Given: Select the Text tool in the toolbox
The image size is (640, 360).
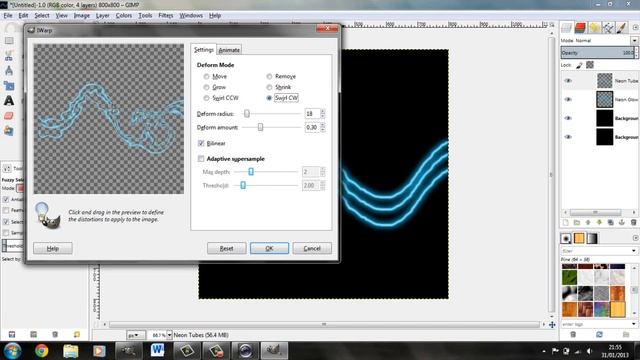Looking at the screenshot, I should click(9, 101).
